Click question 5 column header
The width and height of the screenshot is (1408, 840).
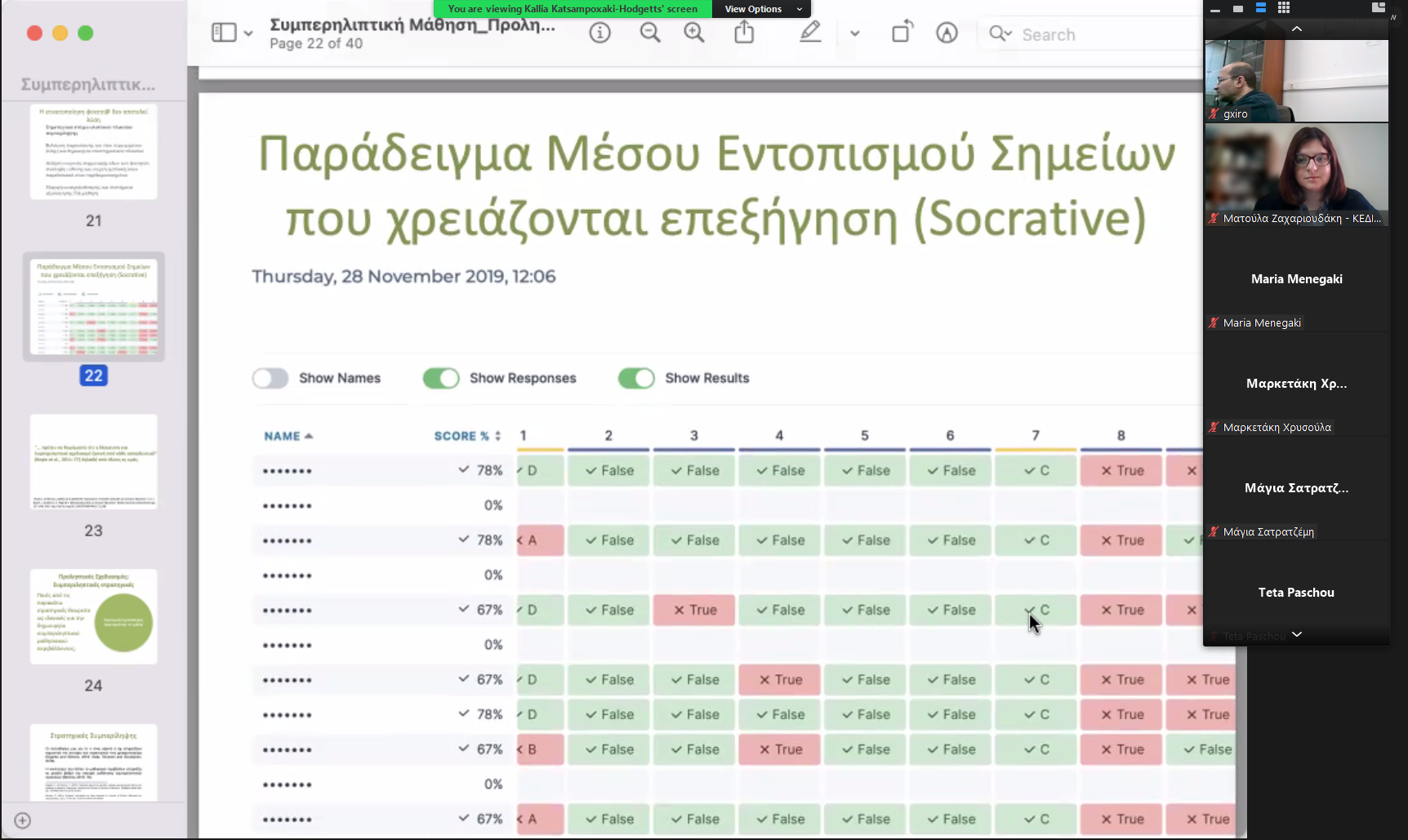(x=865, y=436)
